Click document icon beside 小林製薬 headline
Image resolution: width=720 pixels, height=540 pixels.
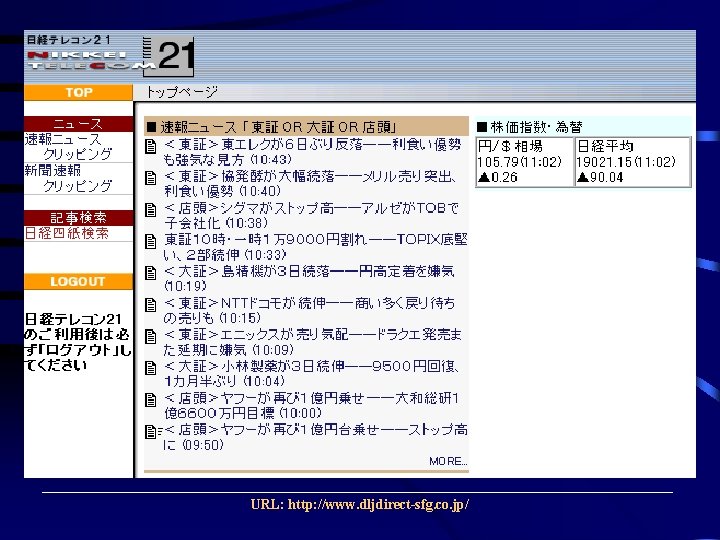151,368
